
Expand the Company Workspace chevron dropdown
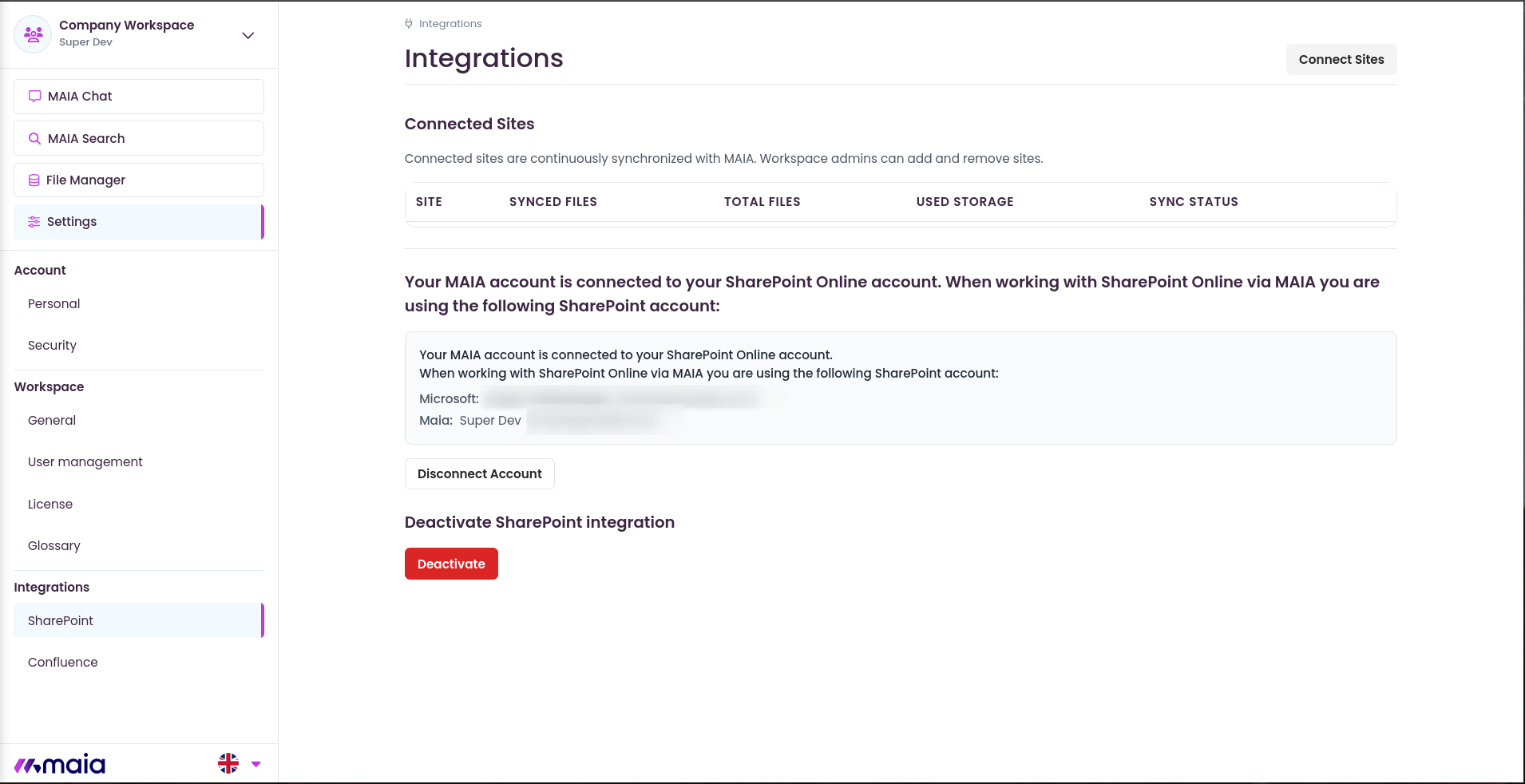248,35
